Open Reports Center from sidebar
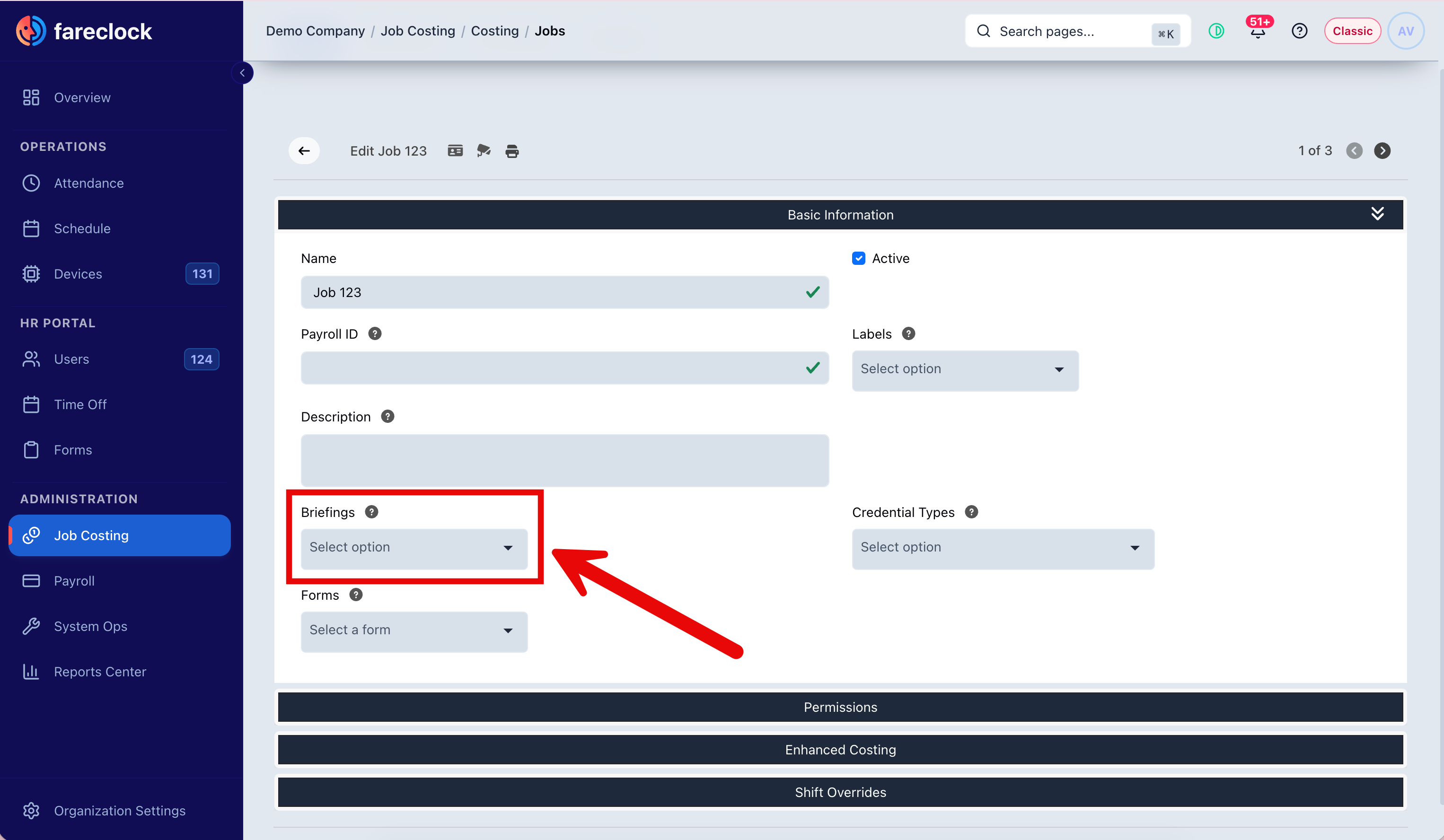Image resolution: width=1444 pixels, height=840 pixels. coord(100,672)
